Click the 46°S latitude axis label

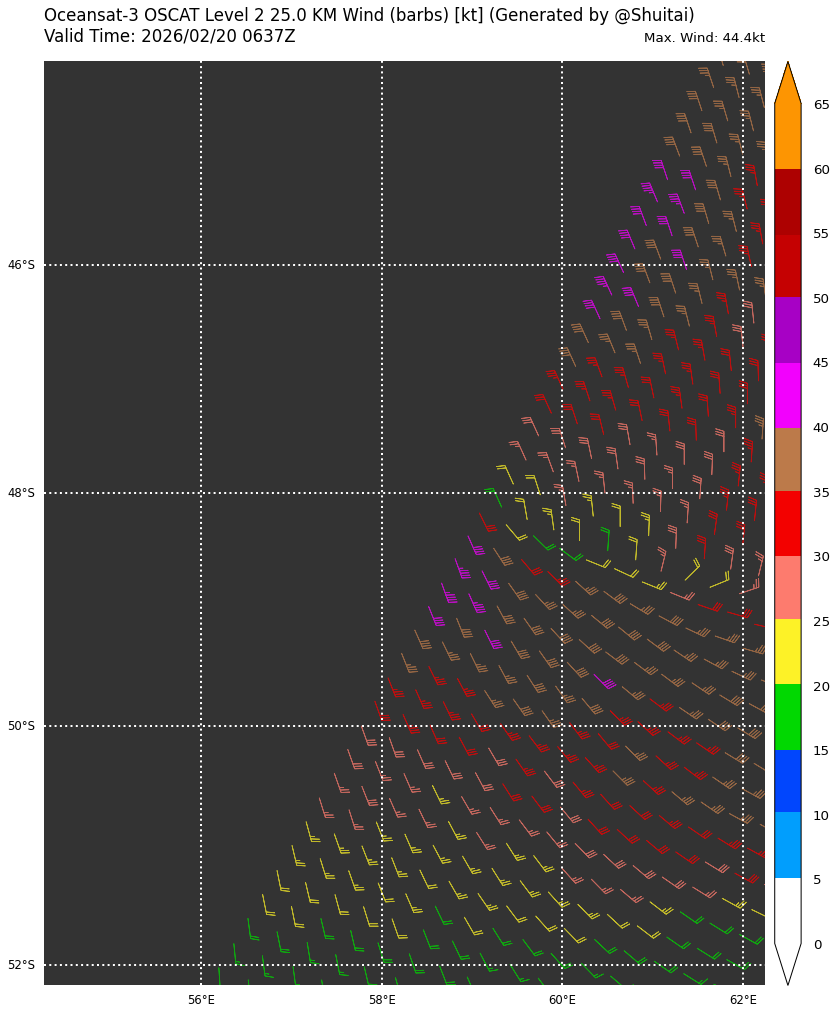coord(21,265)
